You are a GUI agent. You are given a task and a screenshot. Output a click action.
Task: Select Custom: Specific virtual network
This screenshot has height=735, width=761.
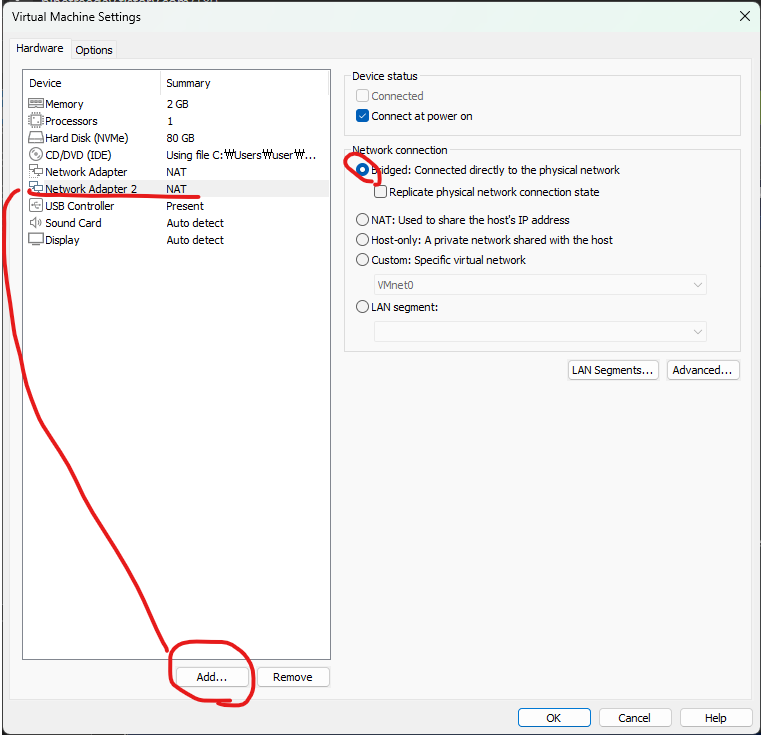(x=362, y=260)
